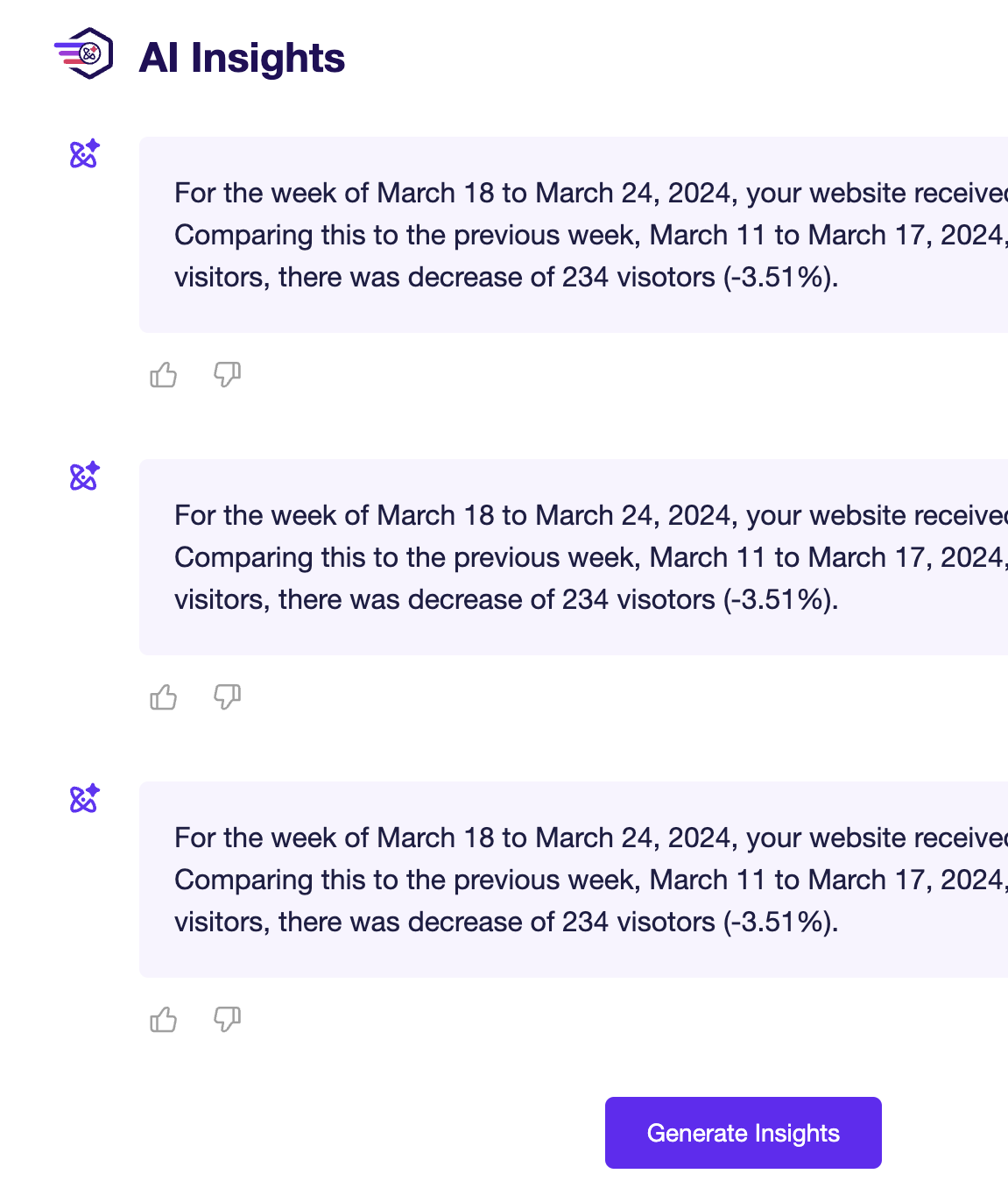
Task: Click the AI Insights hexagon logo
Action: (x=85, y=54)
